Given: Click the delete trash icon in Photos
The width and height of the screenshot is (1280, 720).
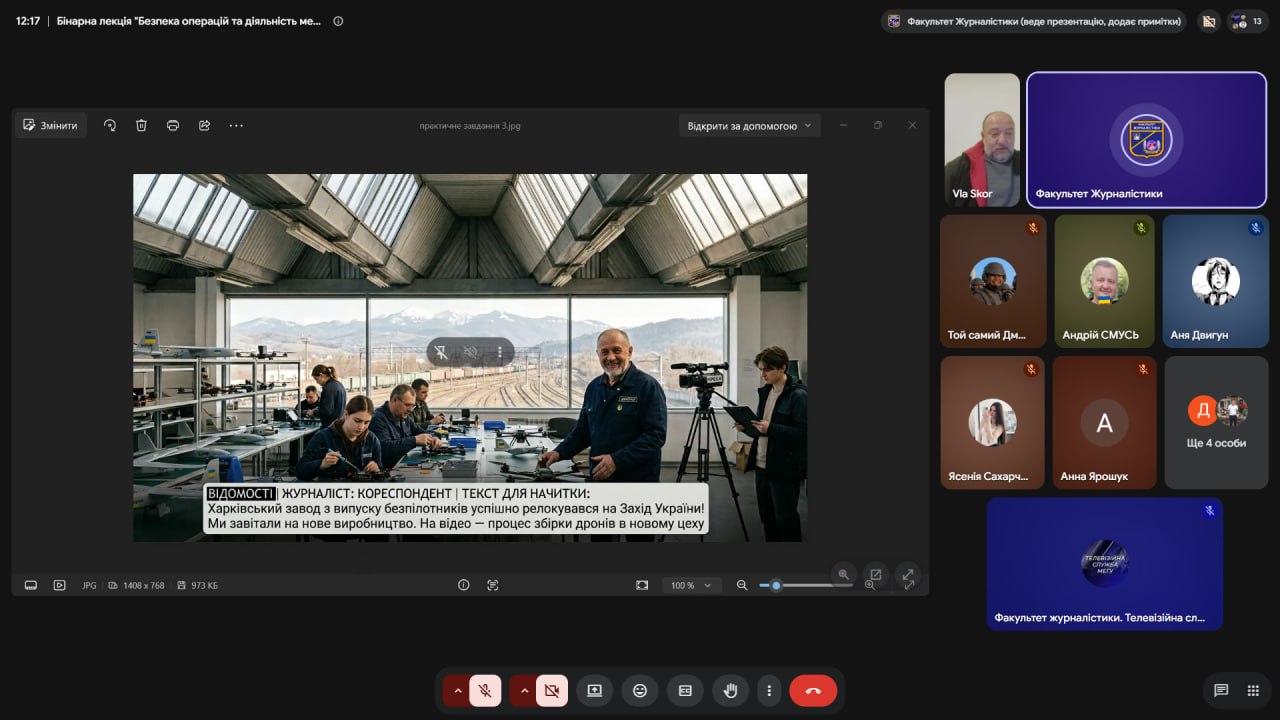Looking at the screenshot, I should tap(141, 125).
